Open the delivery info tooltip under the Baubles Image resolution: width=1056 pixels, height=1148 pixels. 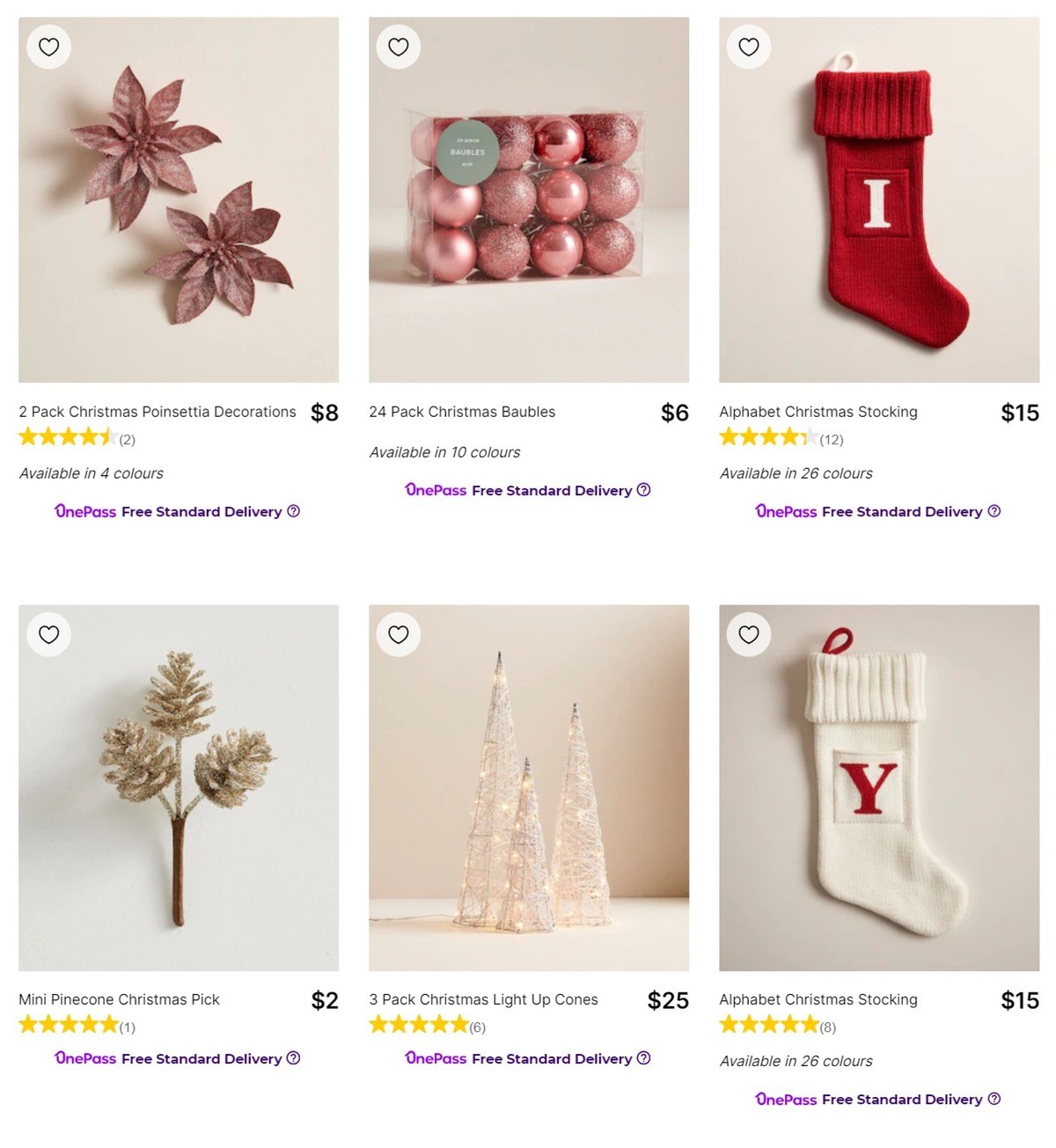pyautogui.click(x=643, y=490)
